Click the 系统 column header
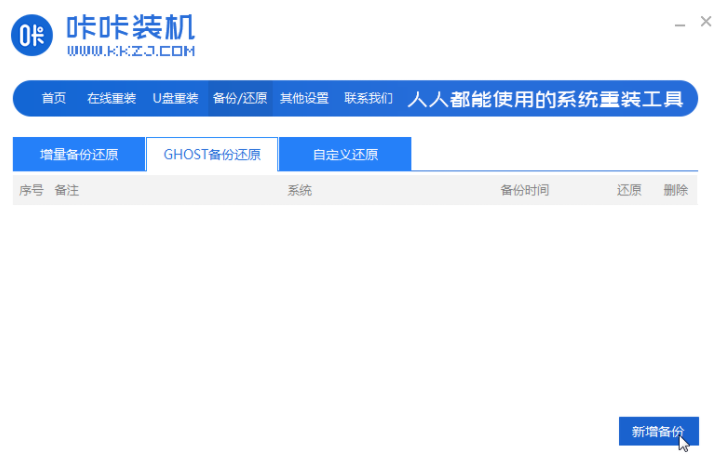This screenshot has width=723, height=461. [x=300, y=190]
